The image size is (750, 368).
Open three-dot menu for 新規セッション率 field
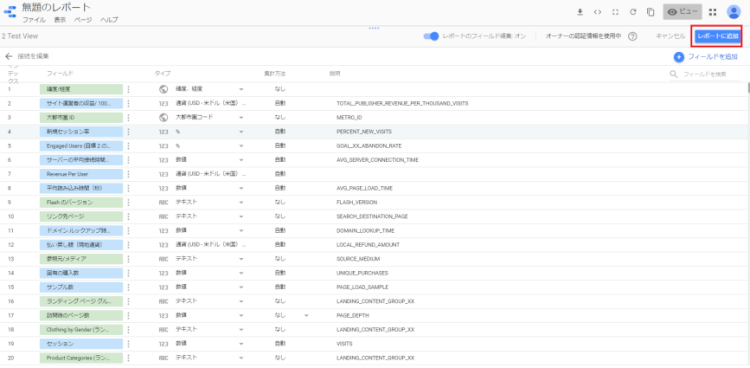coord(128,132)
